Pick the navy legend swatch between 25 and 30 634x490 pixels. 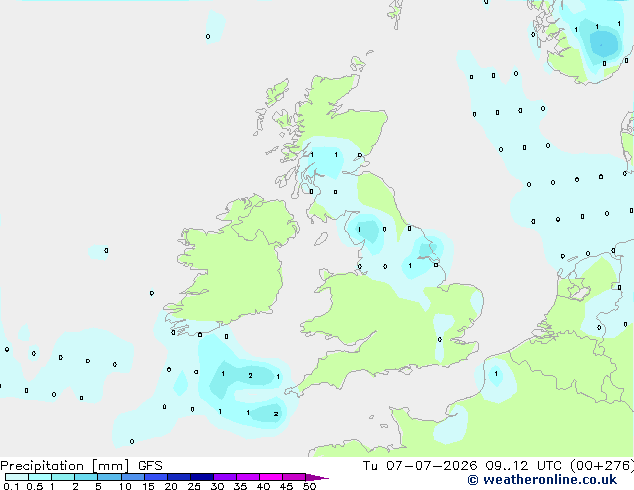point(202,477)
